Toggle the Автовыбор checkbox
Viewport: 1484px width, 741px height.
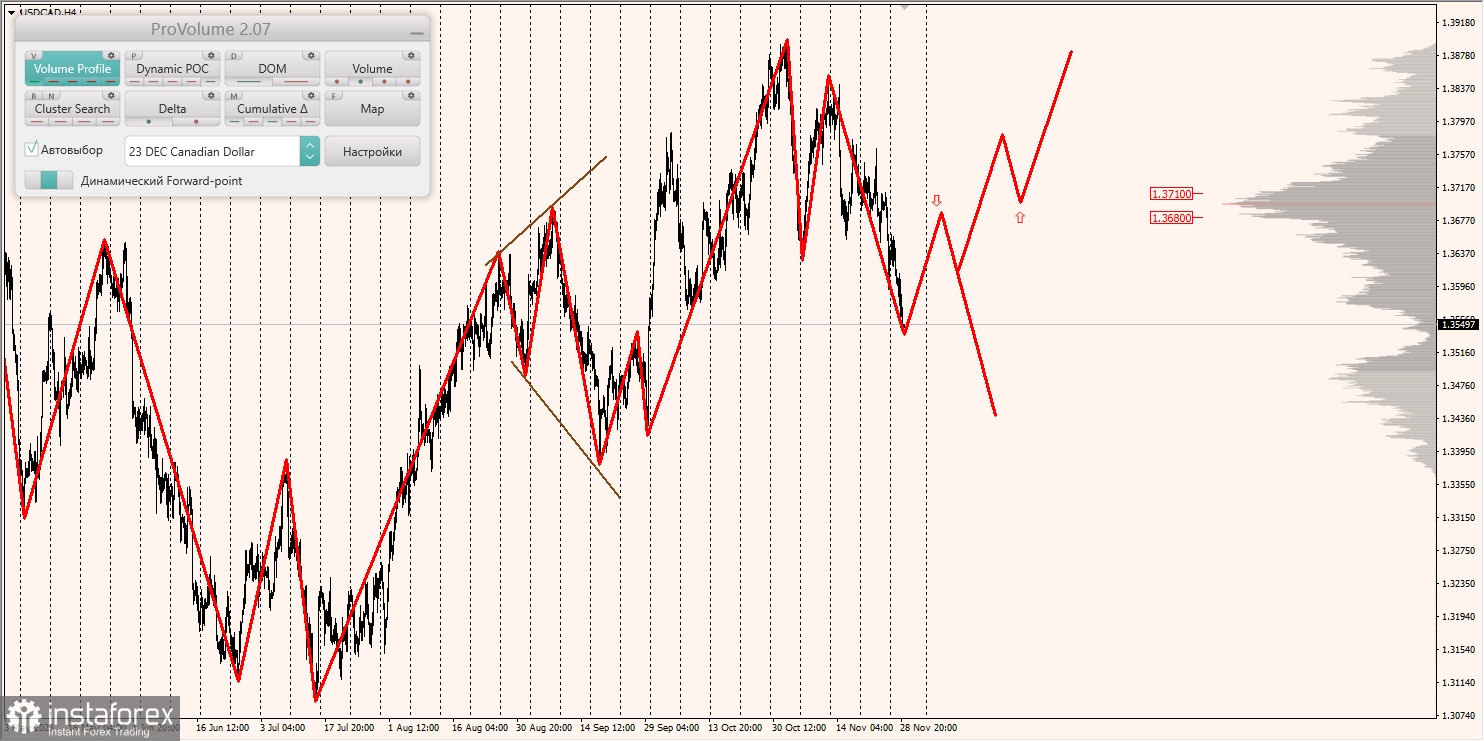(32, 149)
